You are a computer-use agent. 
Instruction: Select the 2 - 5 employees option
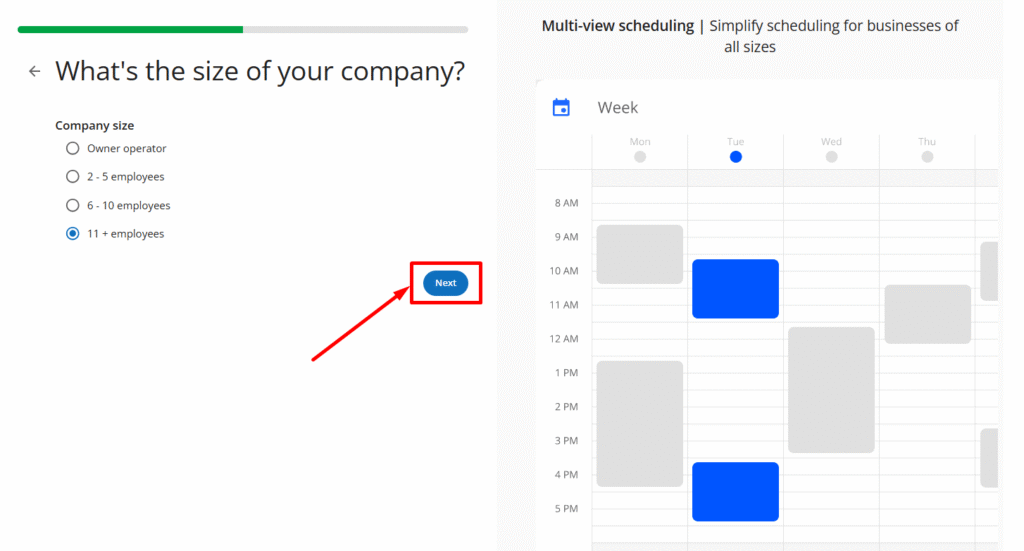(x=72, y=177)
